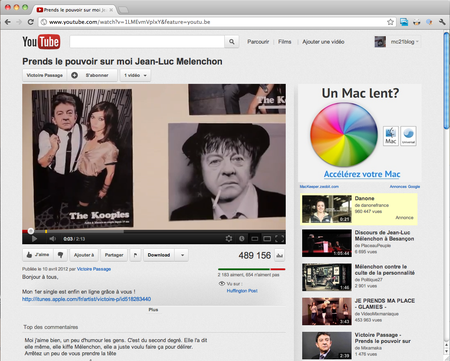Show video statistics chart icon
The width and height of the screenshot is (450, 361).
point(280,256)
